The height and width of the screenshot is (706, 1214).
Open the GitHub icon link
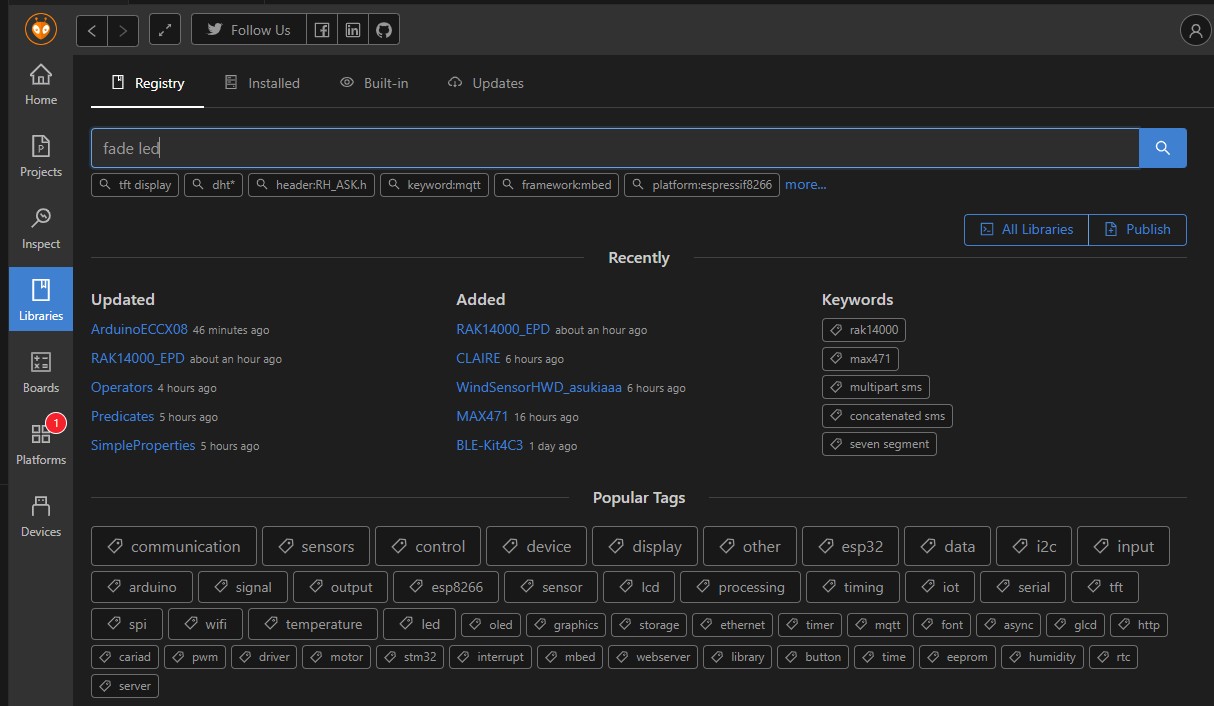384,30
